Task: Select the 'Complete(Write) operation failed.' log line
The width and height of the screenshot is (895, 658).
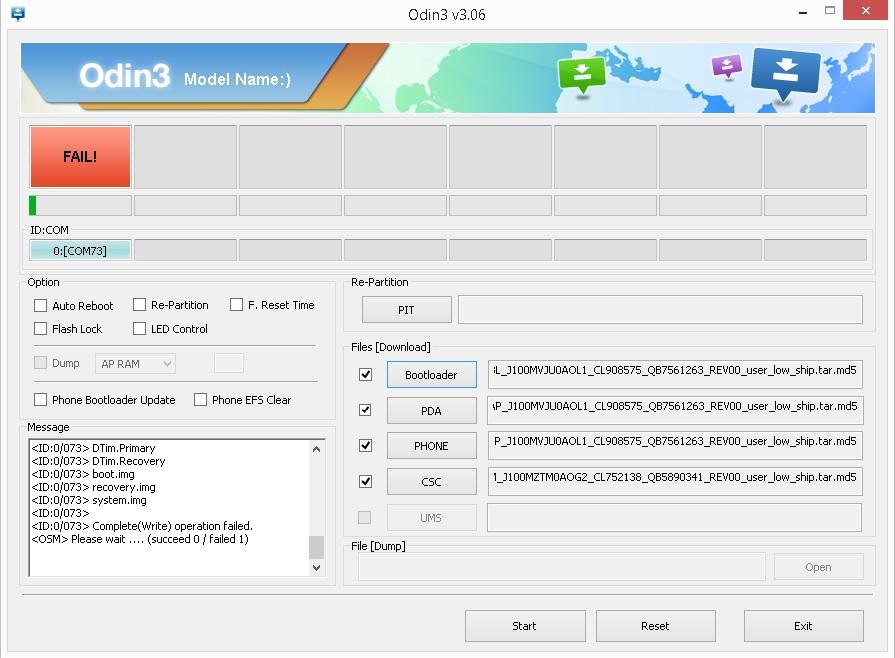Action: (142, 526)
